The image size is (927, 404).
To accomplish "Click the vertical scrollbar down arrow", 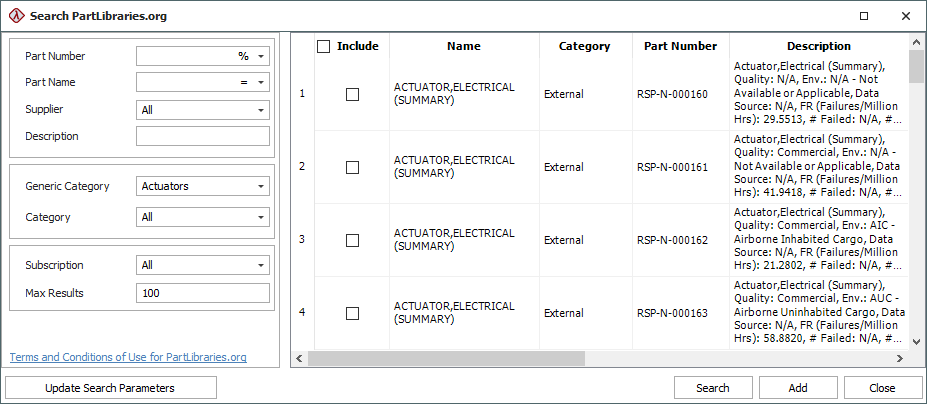I will tap(916, 341).
